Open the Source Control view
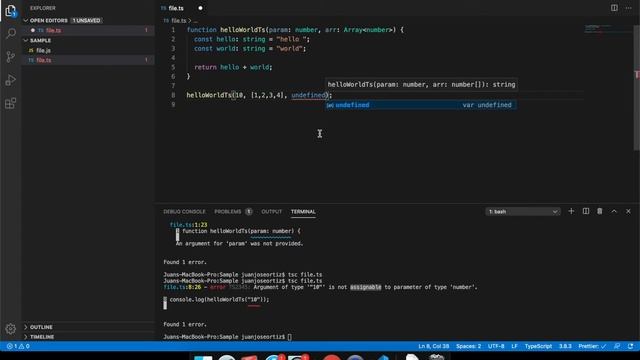 (11, 57)
